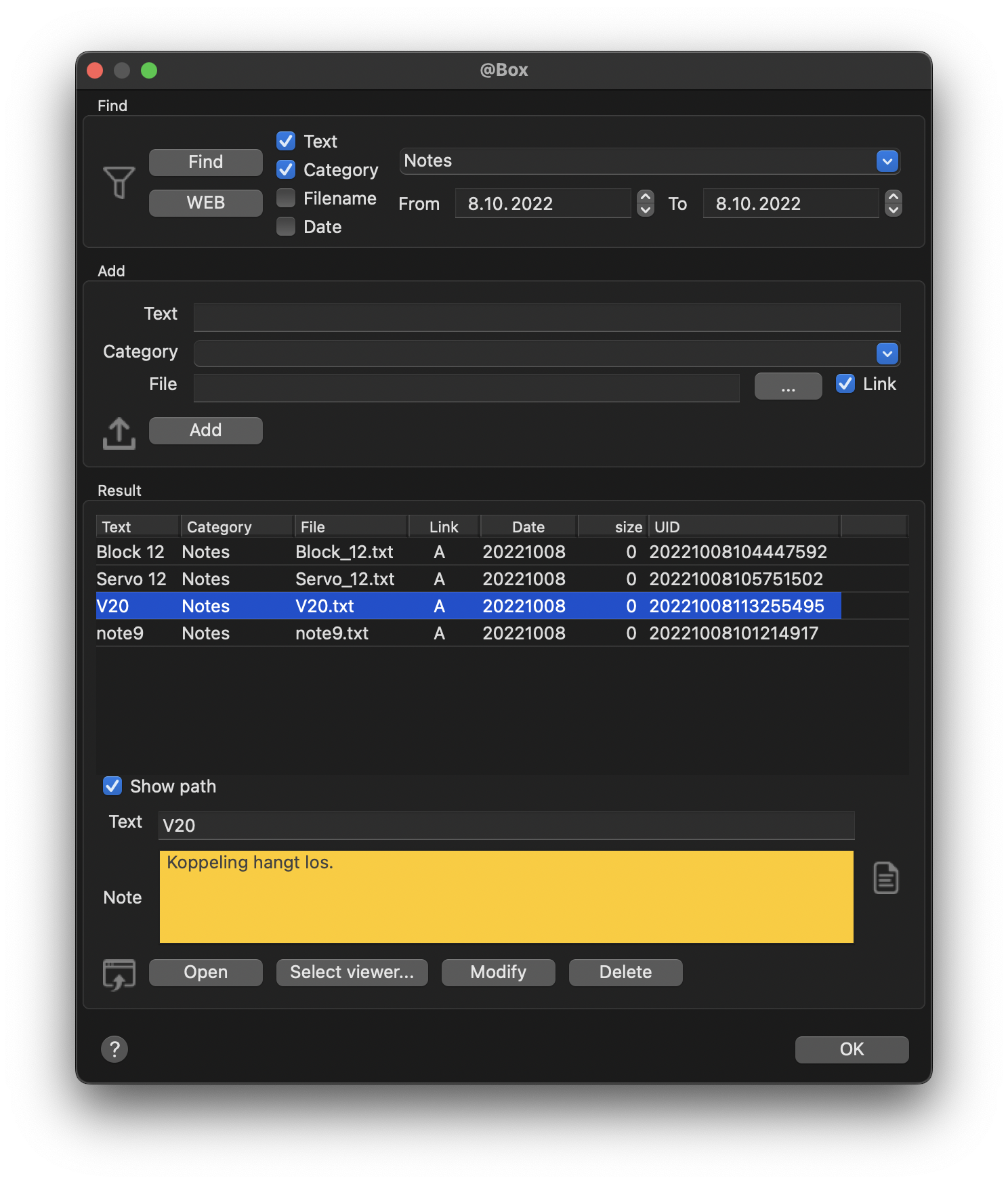Click the yellow Note text area
The height and width of the screenshot is (1184, 1008).
pyautogui.click(x=506, y=896)
